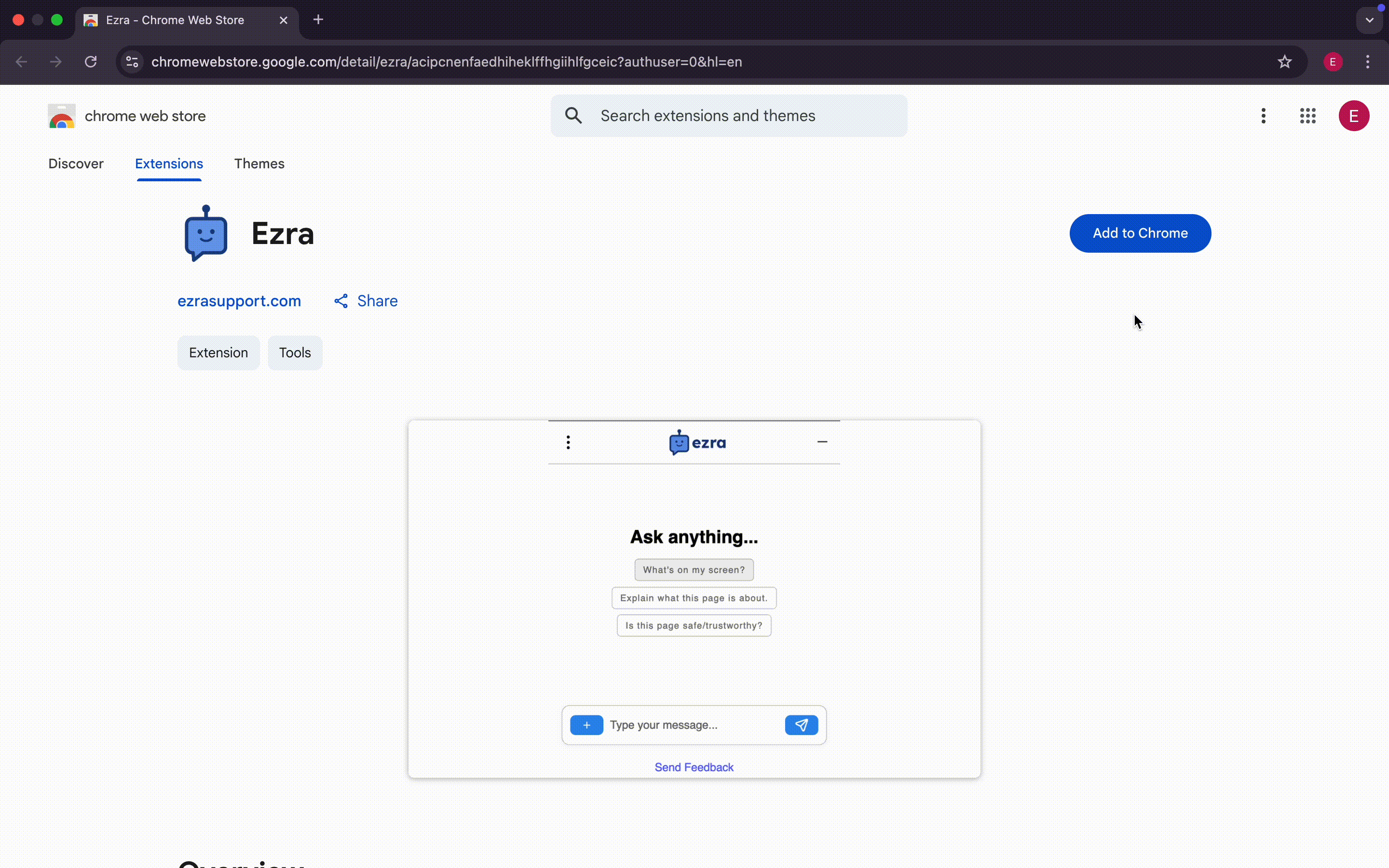The width and height of the screenshot is (1389, 868).
Task: Open the Google apps grid
Action: [x=1307, y=116]
